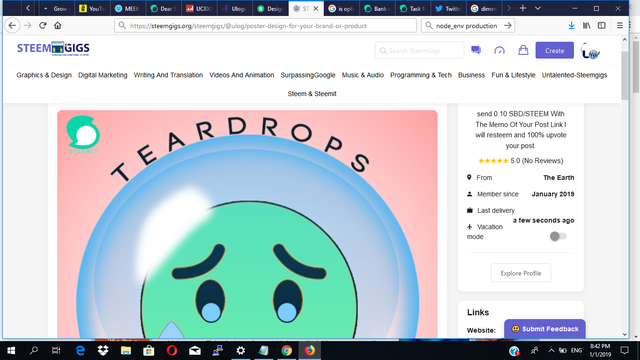Open Google Chrome from taskbar
The height and width of the screenshot is (360, 640).
pyautogui.click(x=287, y=351)
